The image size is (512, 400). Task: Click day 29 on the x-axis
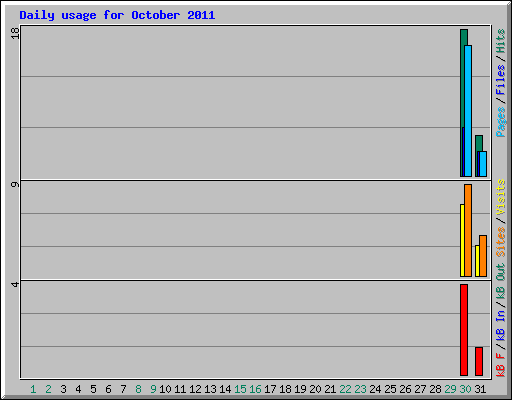(450, 389)
